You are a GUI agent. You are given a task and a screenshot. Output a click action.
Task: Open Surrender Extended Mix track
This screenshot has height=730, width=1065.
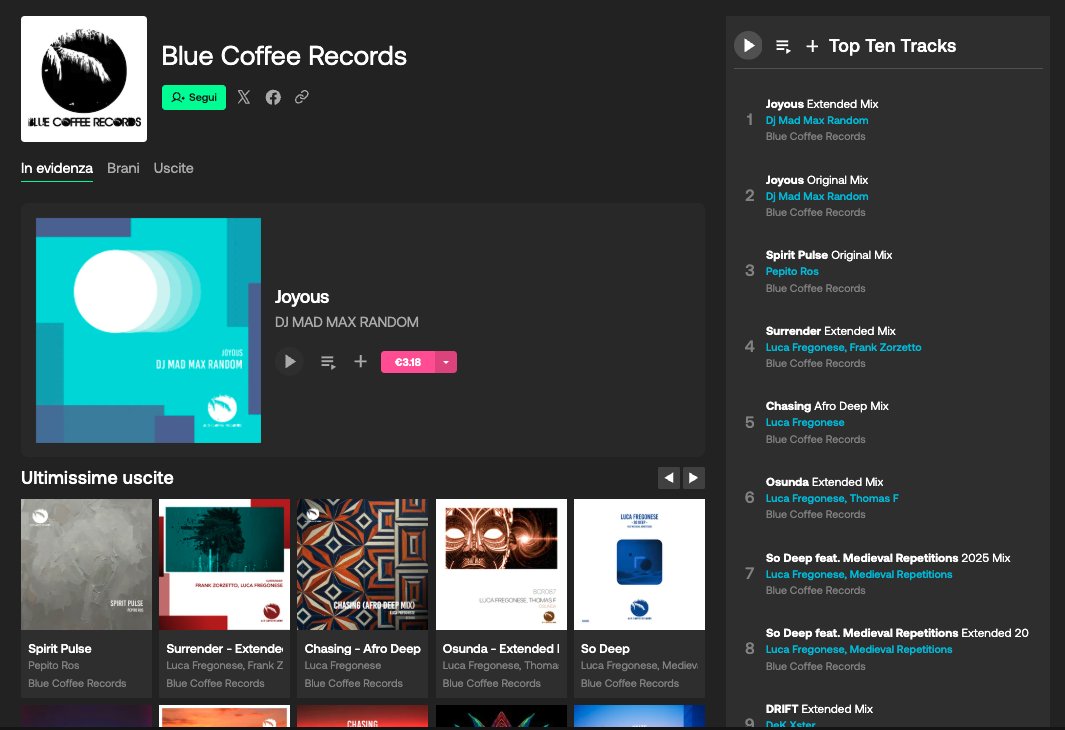click(830, 331)
